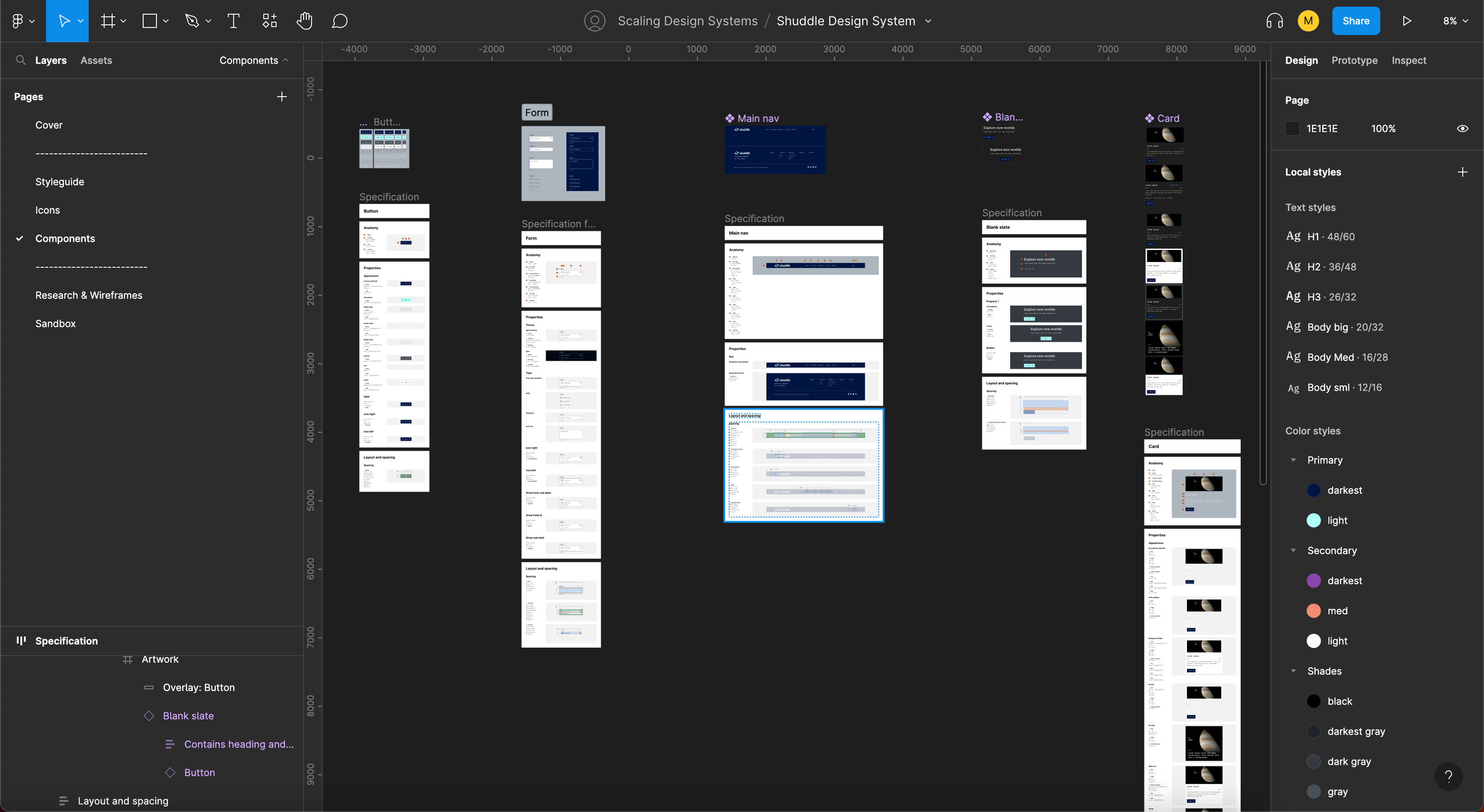
Task: Toggle page background visibility eye icon
Action: (1462, 129)
